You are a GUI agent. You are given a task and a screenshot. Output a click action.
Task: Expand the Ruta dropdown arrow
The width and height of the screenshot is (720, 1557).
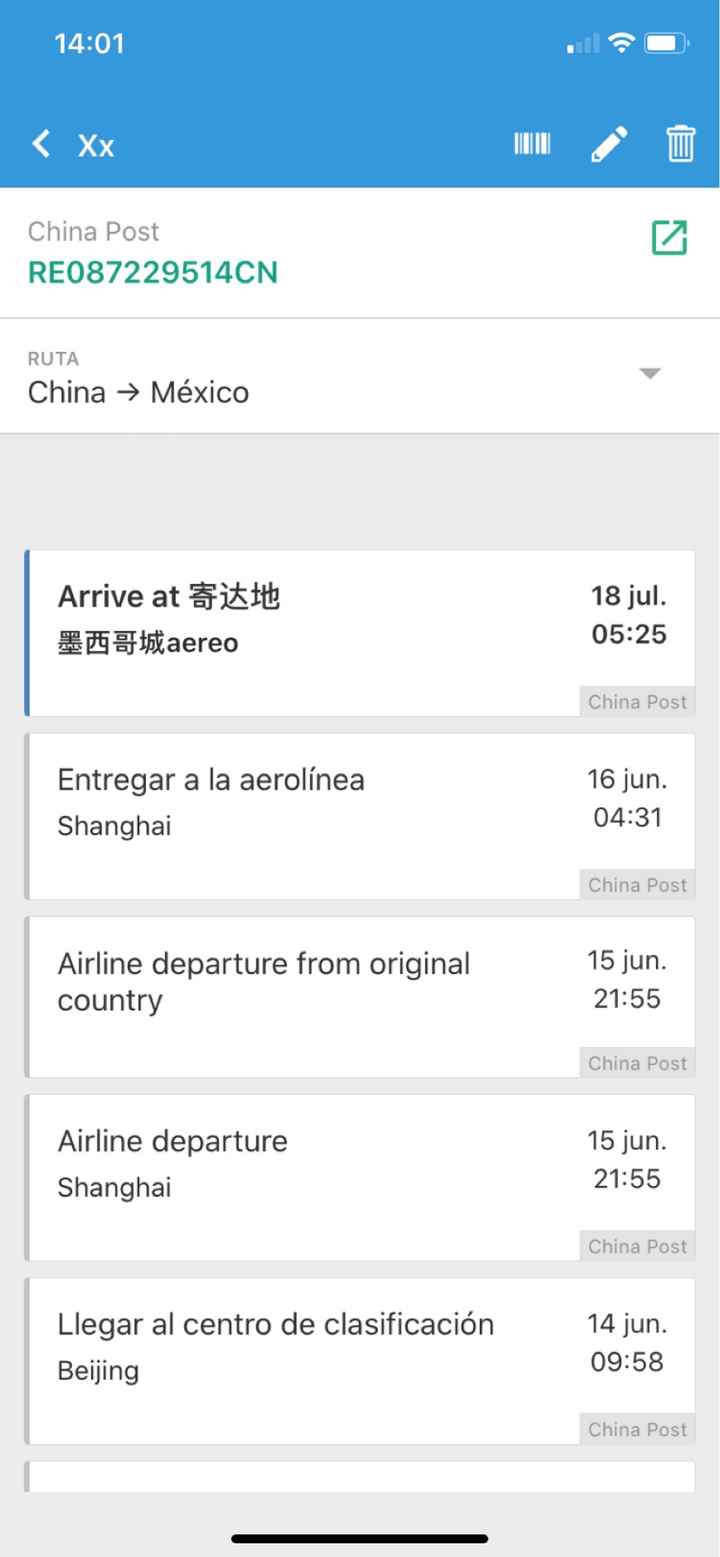[650, 374]
